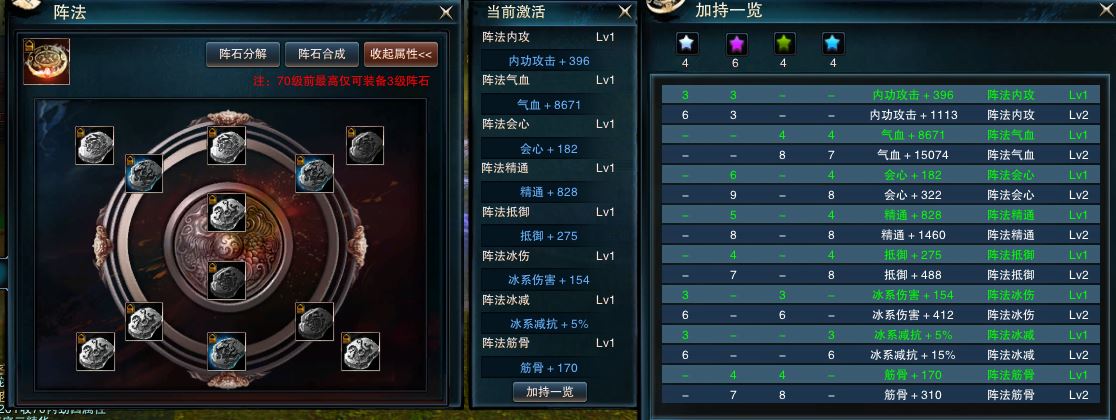Image resolution: width=1116 pixels, height=420 pixels.
Task: Click the cyan star icon
Action: click(x=833, y=44)
